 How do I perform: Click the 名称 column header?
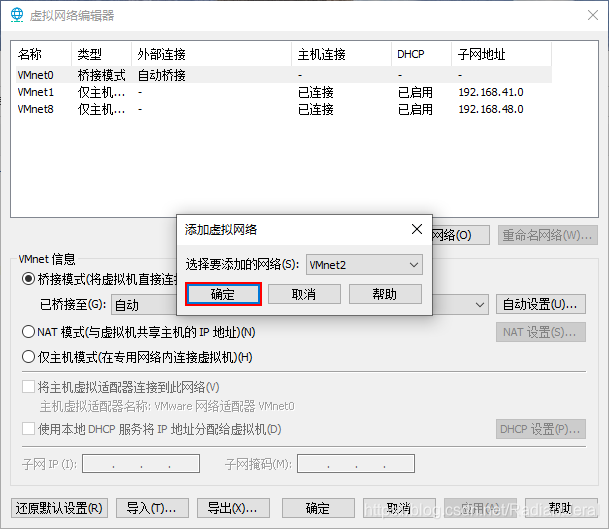click(43, 54)
